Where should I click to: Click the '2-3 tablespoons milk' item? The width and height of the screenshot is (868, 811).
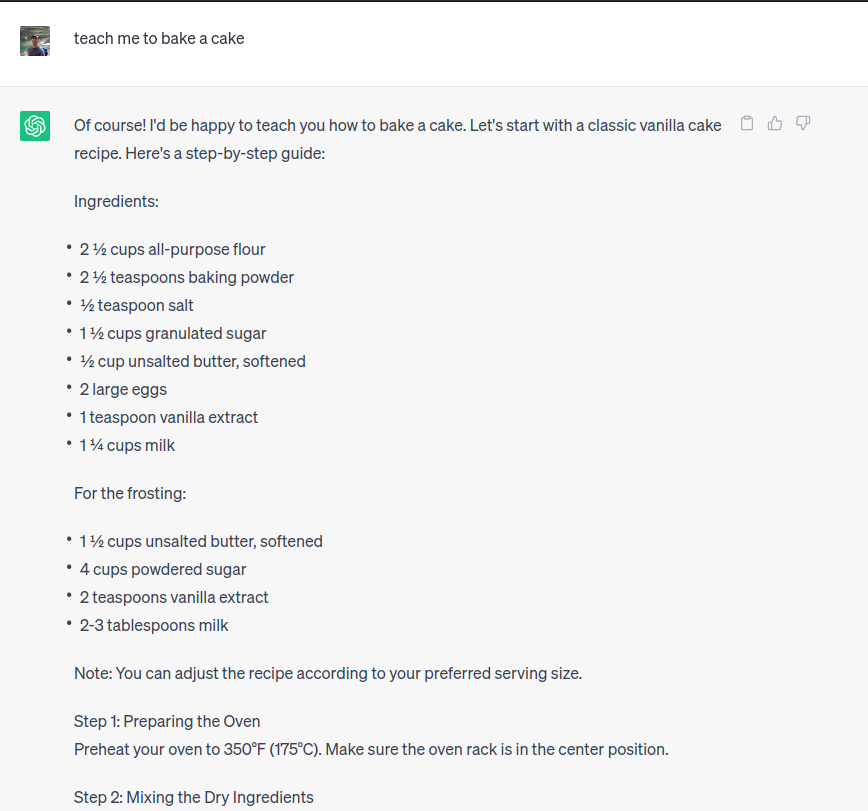tap(154, 626)
